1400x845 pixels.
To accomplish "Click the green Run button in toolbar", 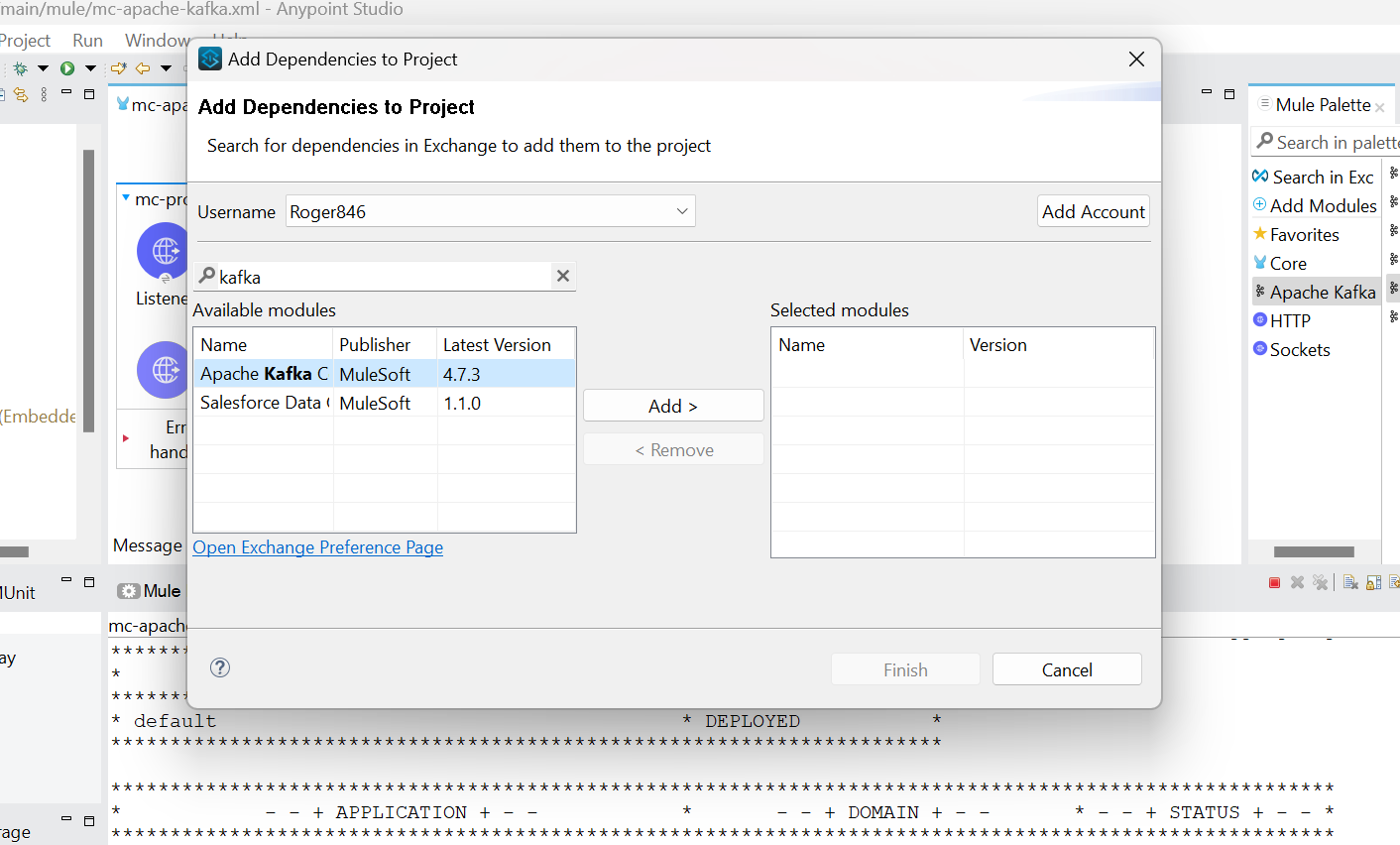I will [67, 68].
